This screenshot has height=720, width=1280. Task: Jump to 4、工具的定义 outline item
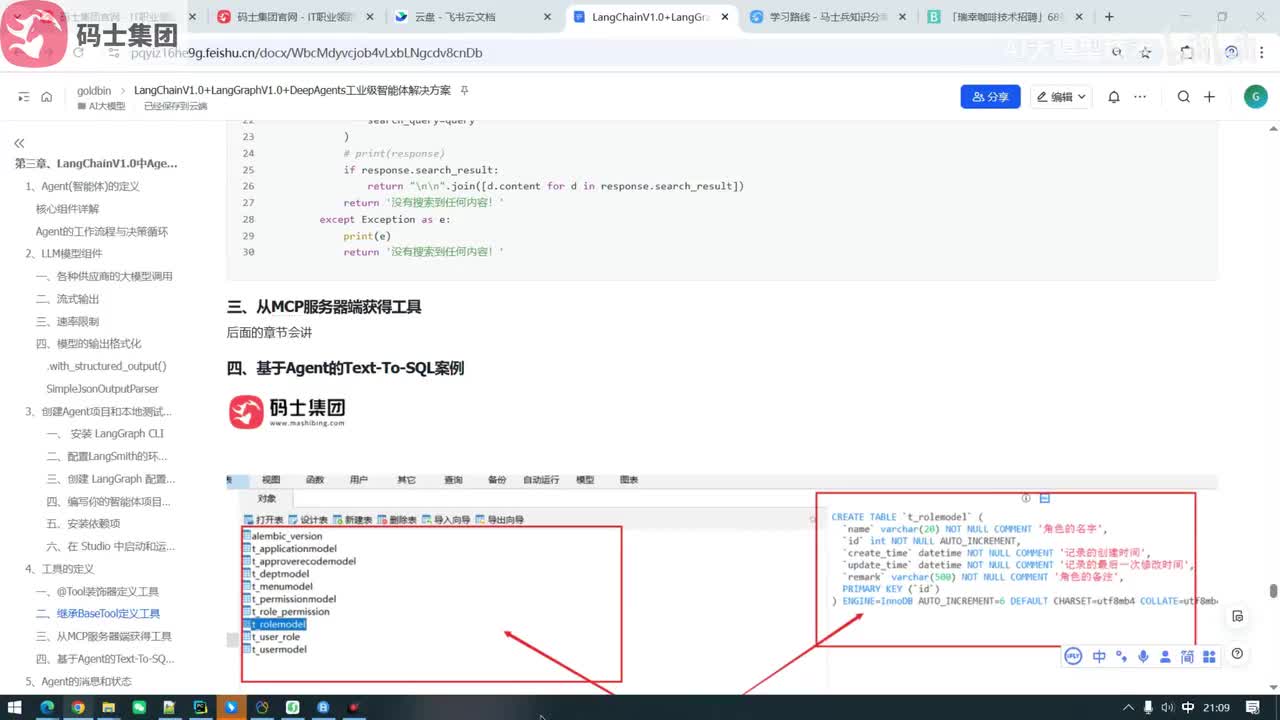click(59, 569)
